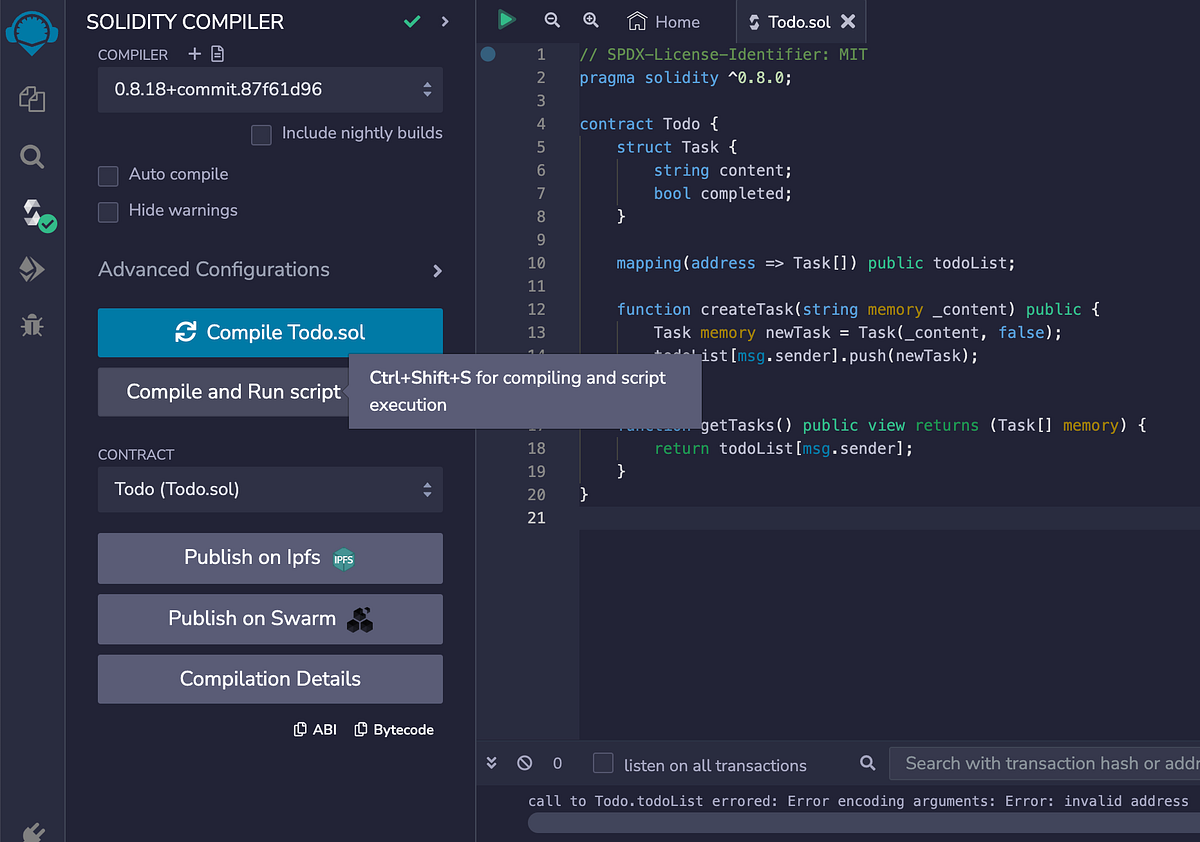The height and width of the screenshot is (842, 1200).
Task: Clear the terminal console output
Action: 524,763
